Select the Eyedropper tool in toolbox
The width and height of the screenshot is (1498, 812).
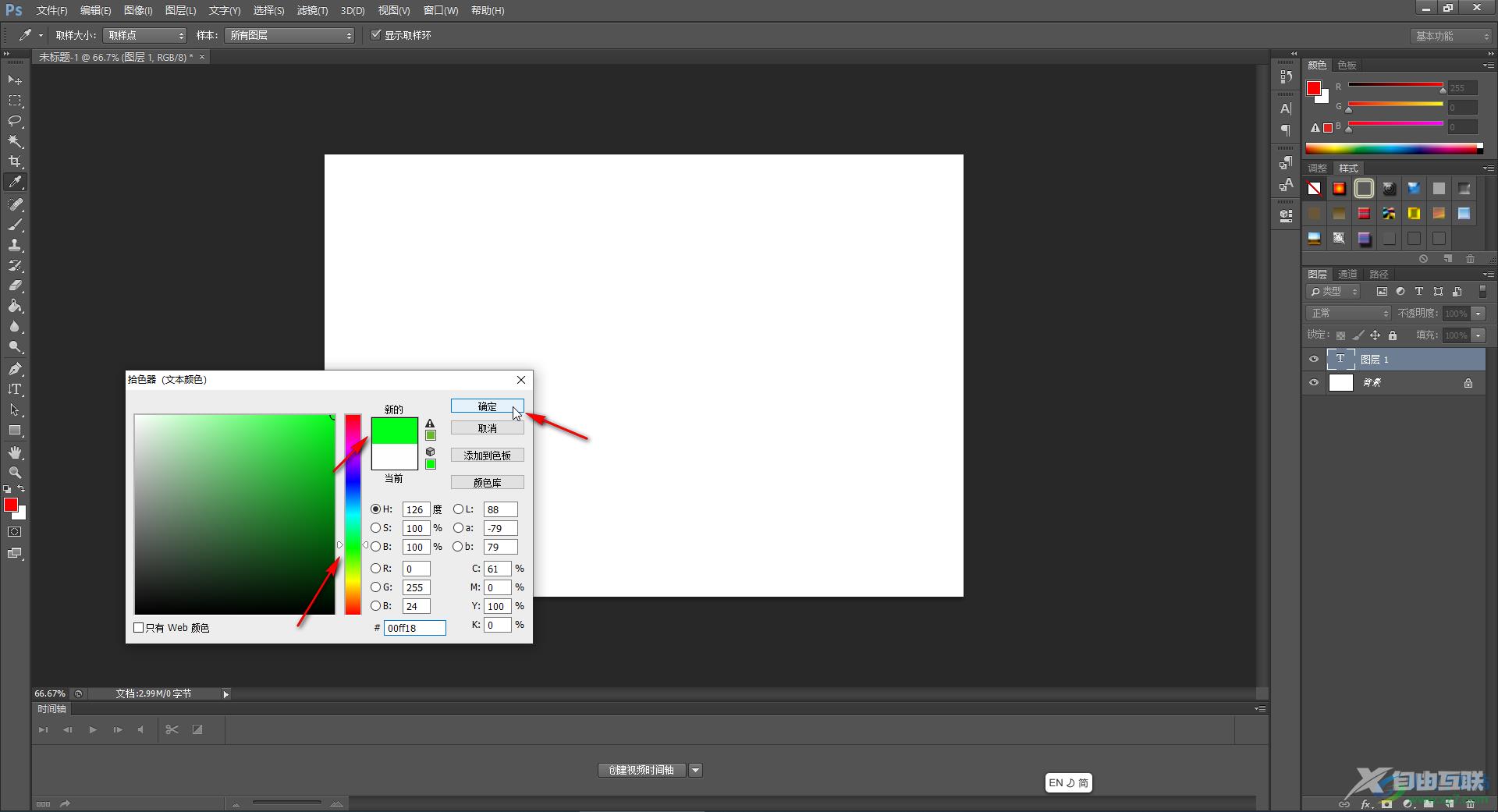coord(15,183)
